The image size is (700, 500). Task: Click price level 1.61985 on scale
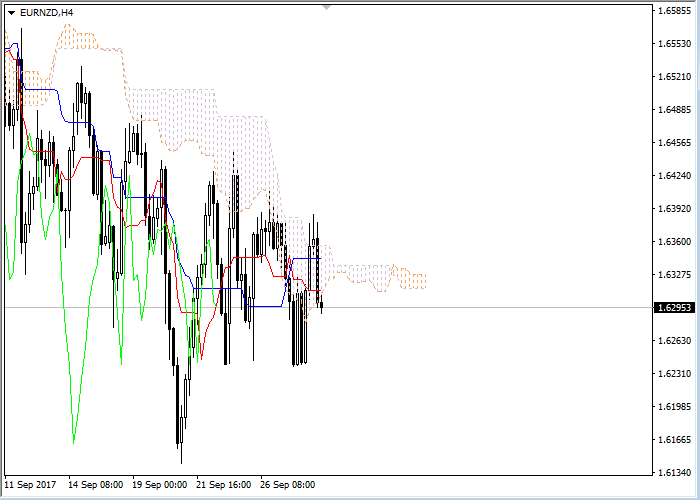[675, 407]
